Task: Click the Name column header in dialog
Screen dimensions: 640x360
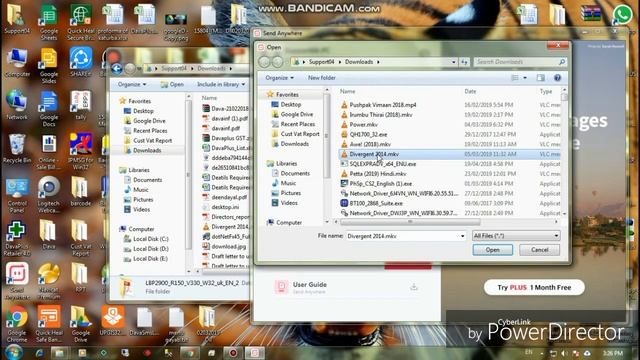Action: [x=347, y=91]
